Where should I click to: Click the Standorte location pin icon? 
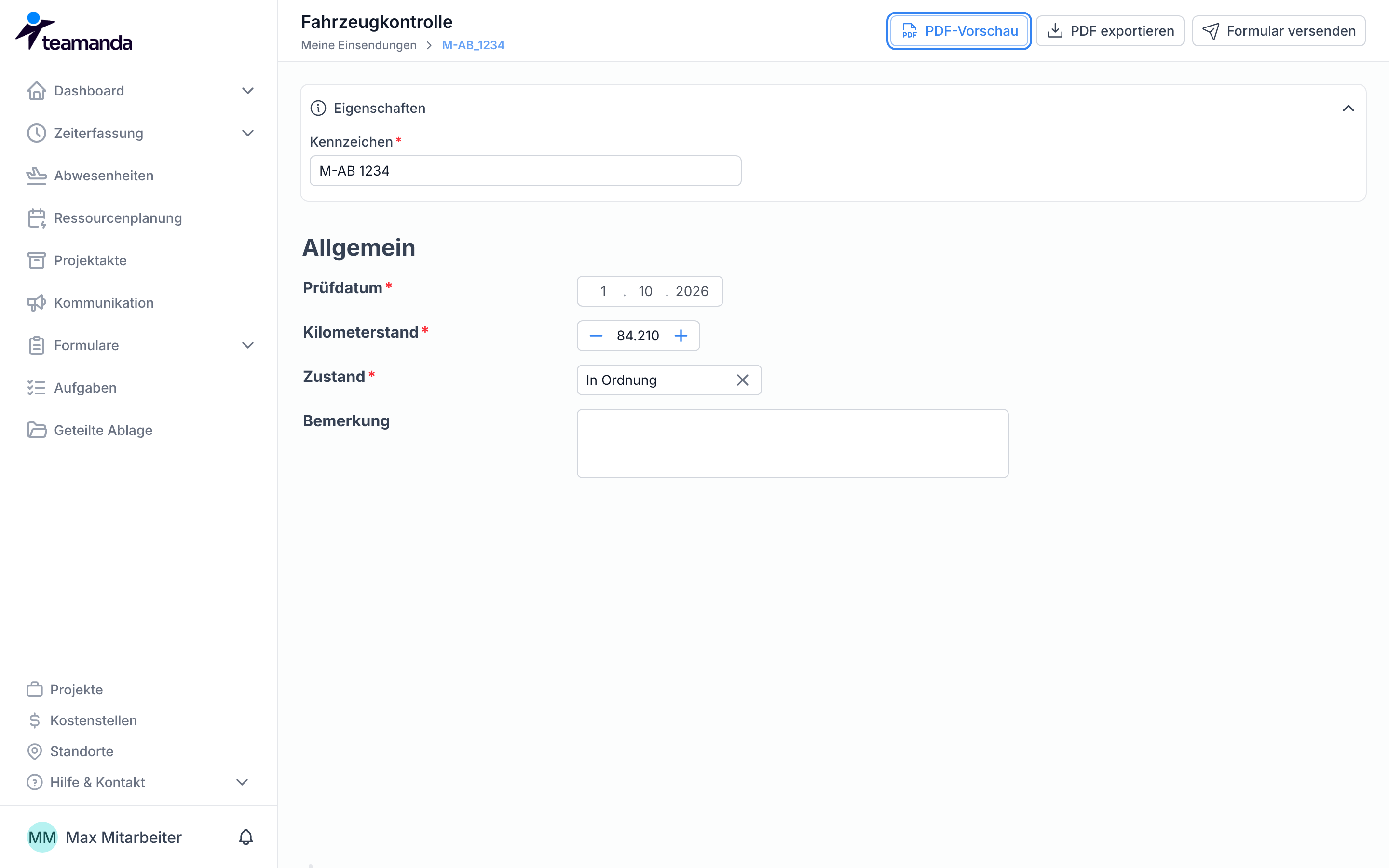tap(34, 751)
